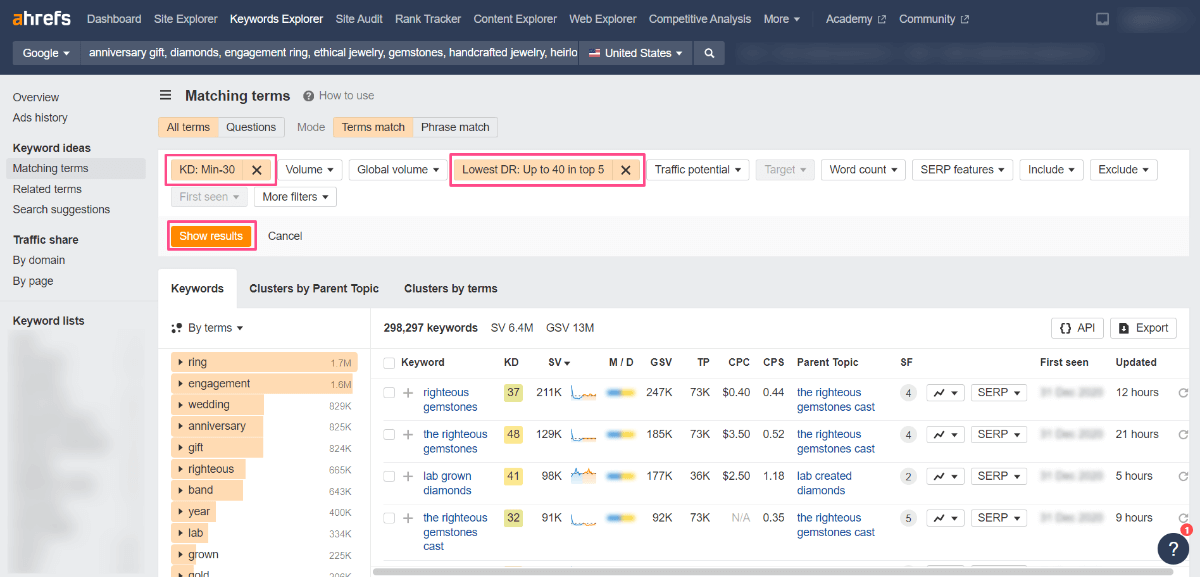
Task: Open the By terms grouping dropdown
Action: 207,328
